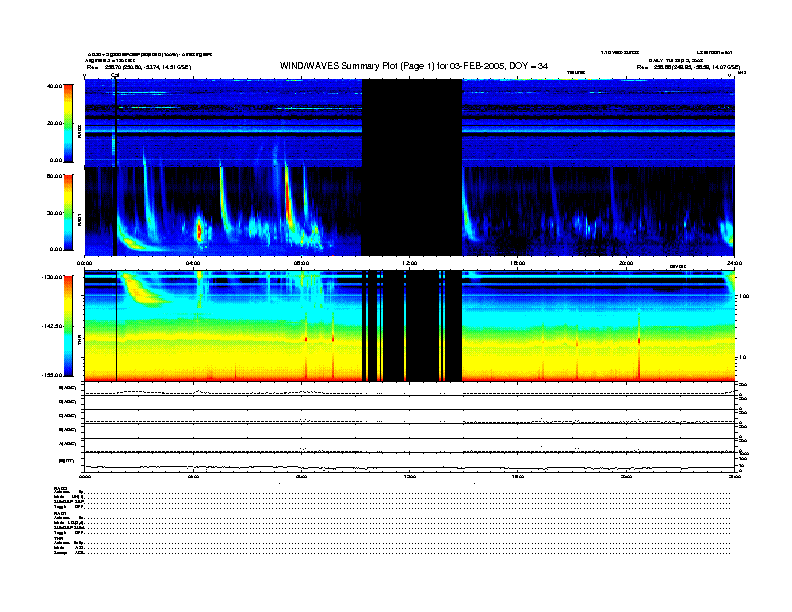Click the large black data gap in RAD2 panel
792x612 pixels.
(412, 123)
